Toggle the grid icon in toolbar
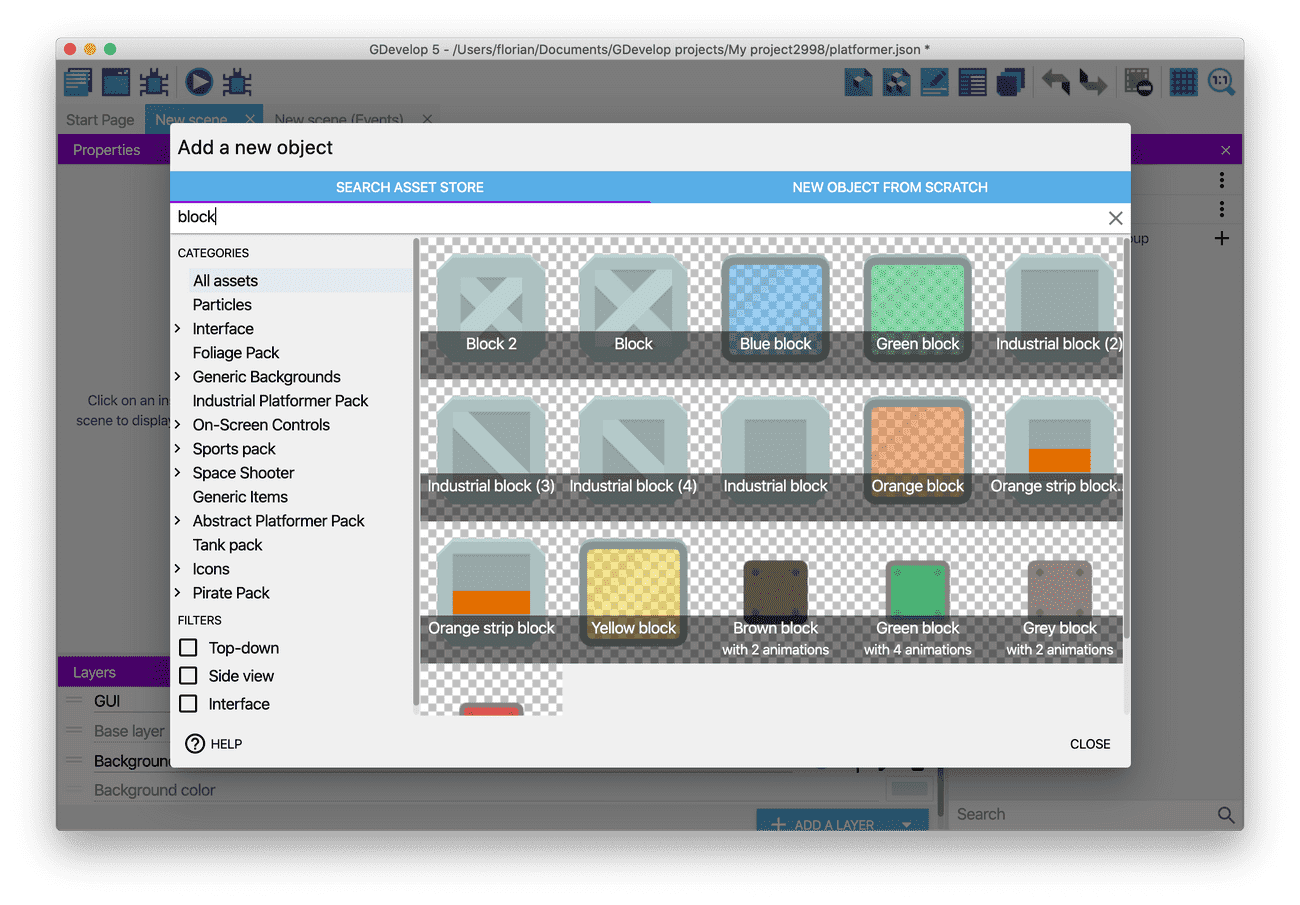 tap(1183, 82)
